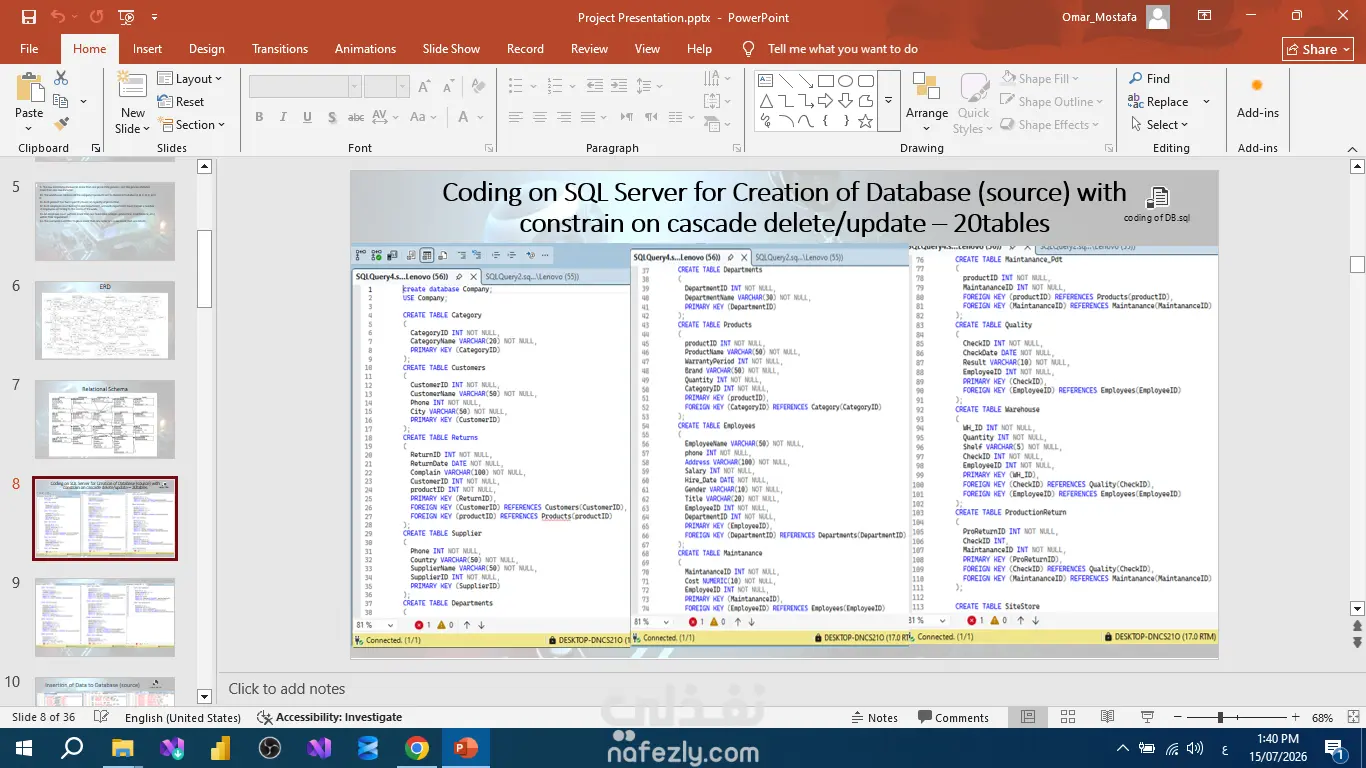Pick the Text Box shape in the shapes gallery
Screen dimensions: 1366x768
[766, 81]
